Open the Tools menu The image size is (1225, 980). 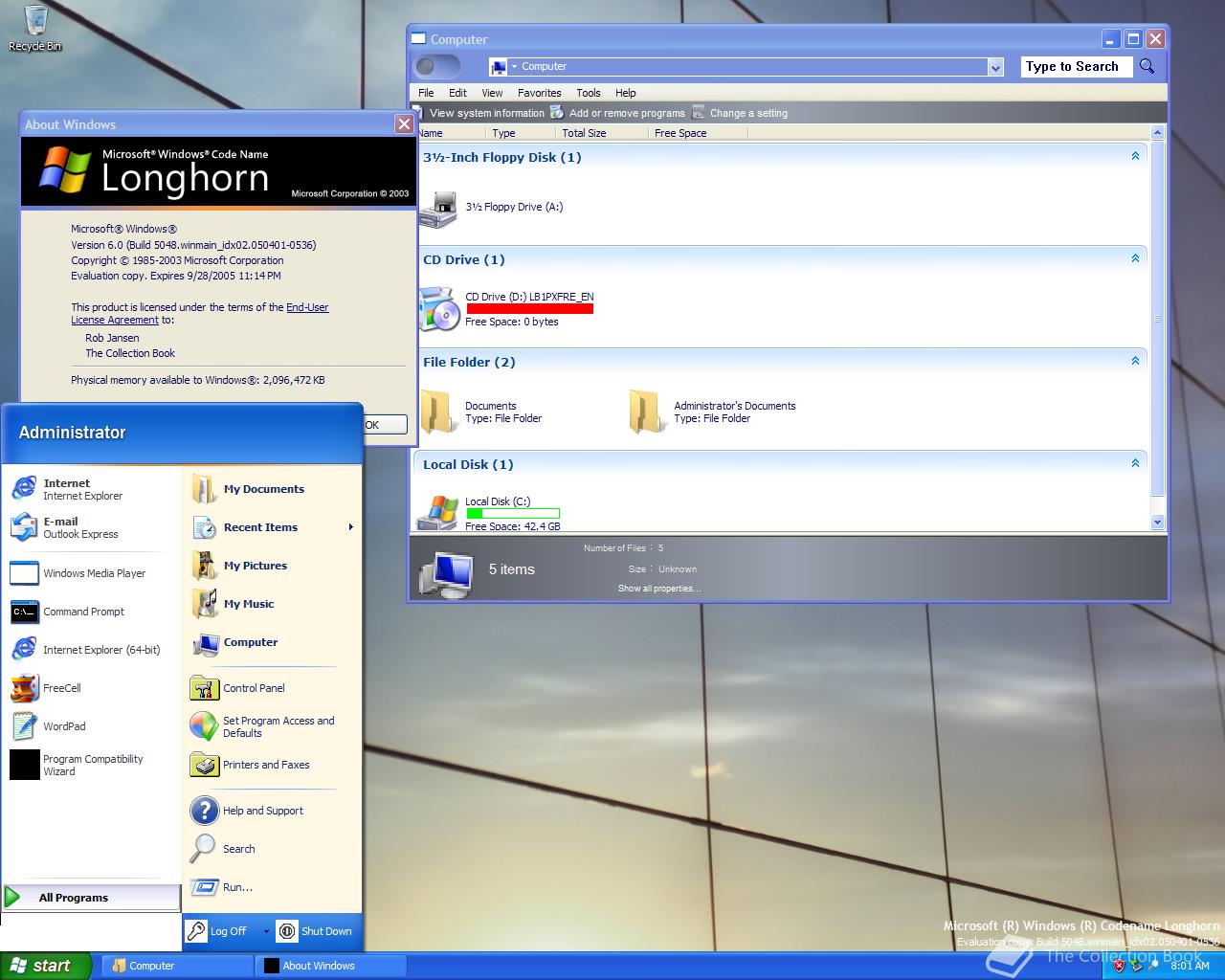[x=589, y=93]
